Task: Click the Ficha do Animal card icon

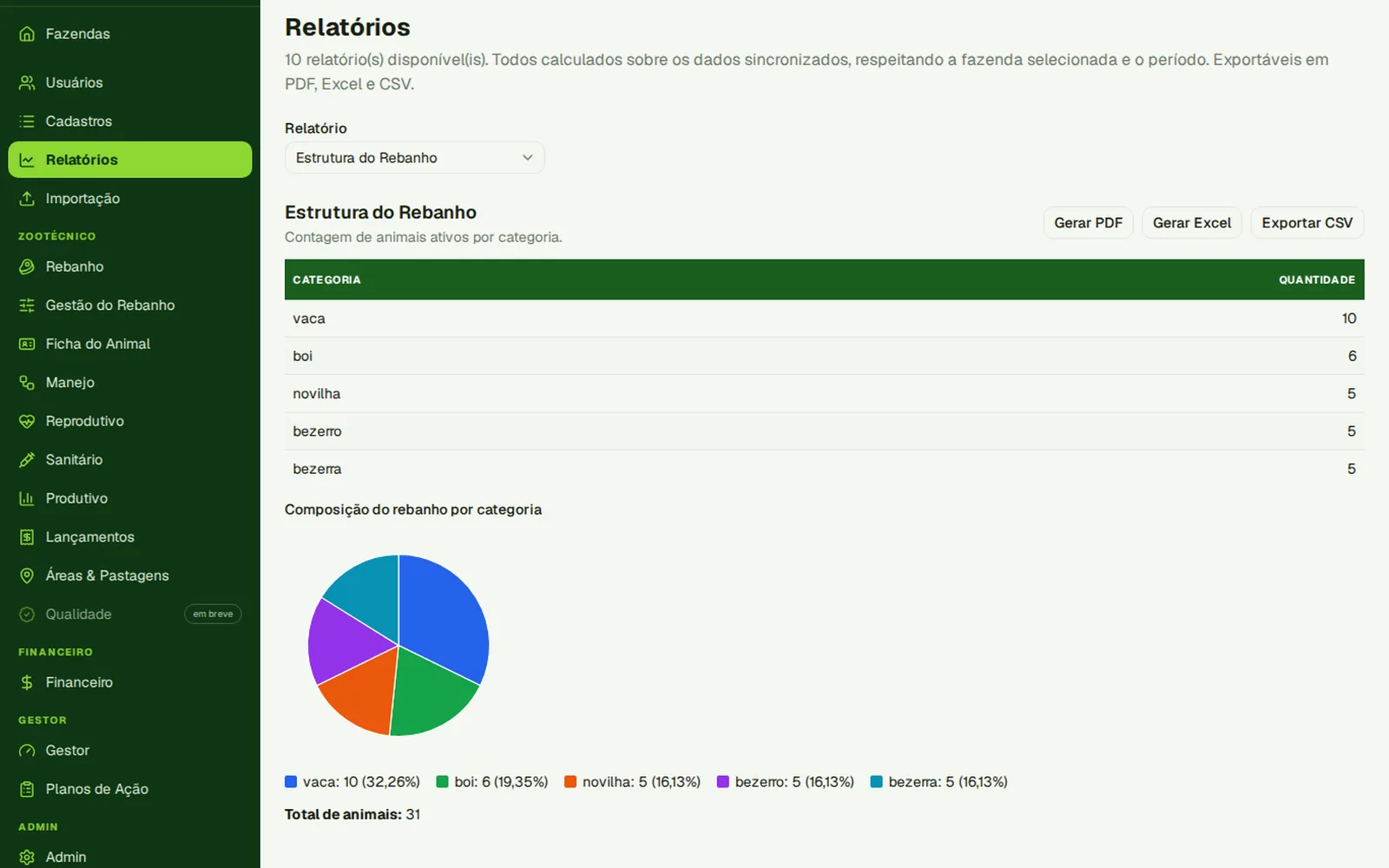Action: pyautogui.click(x=27, y=344)
